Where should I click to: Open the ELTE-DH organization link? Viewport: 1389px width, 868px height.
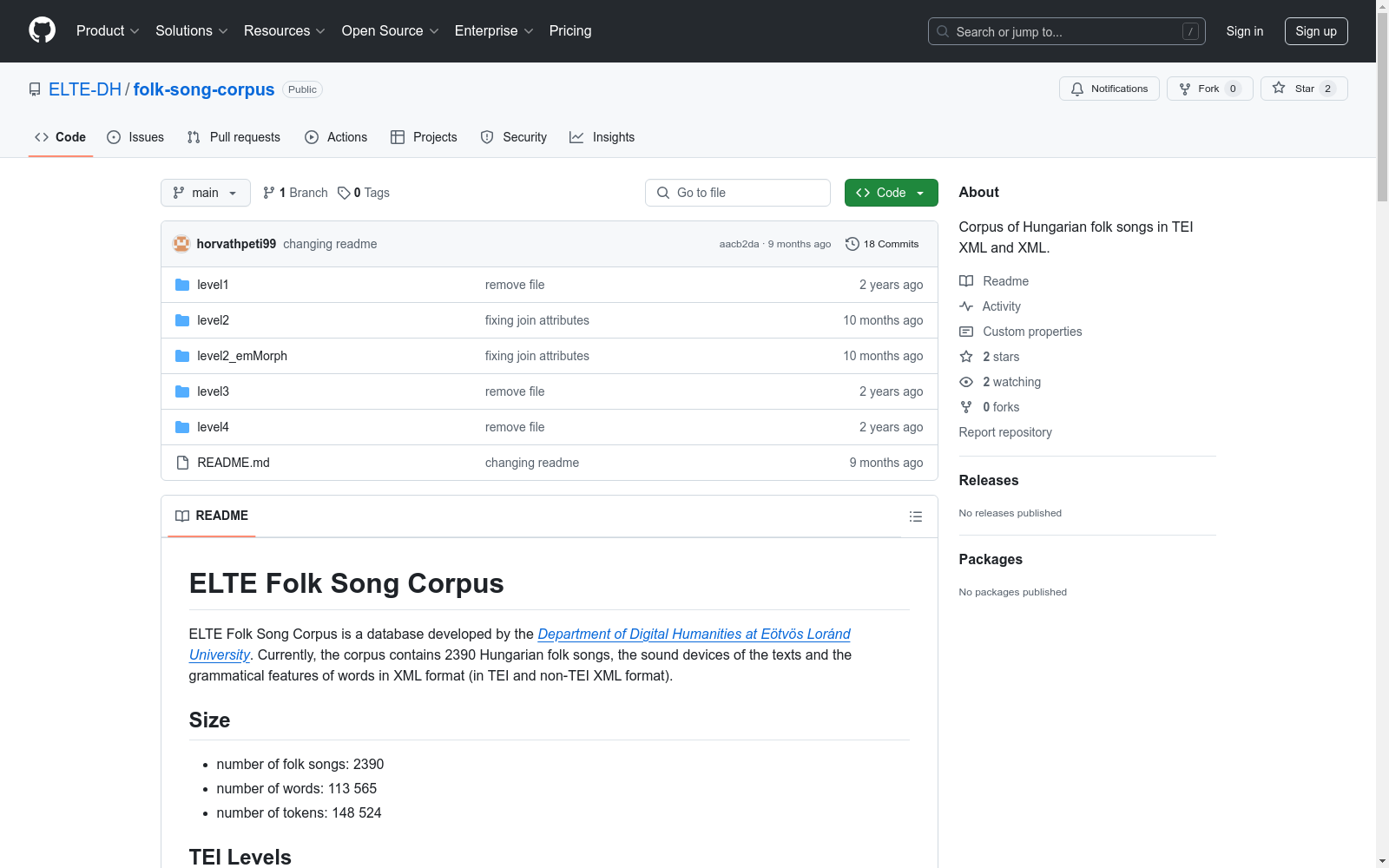85,89
